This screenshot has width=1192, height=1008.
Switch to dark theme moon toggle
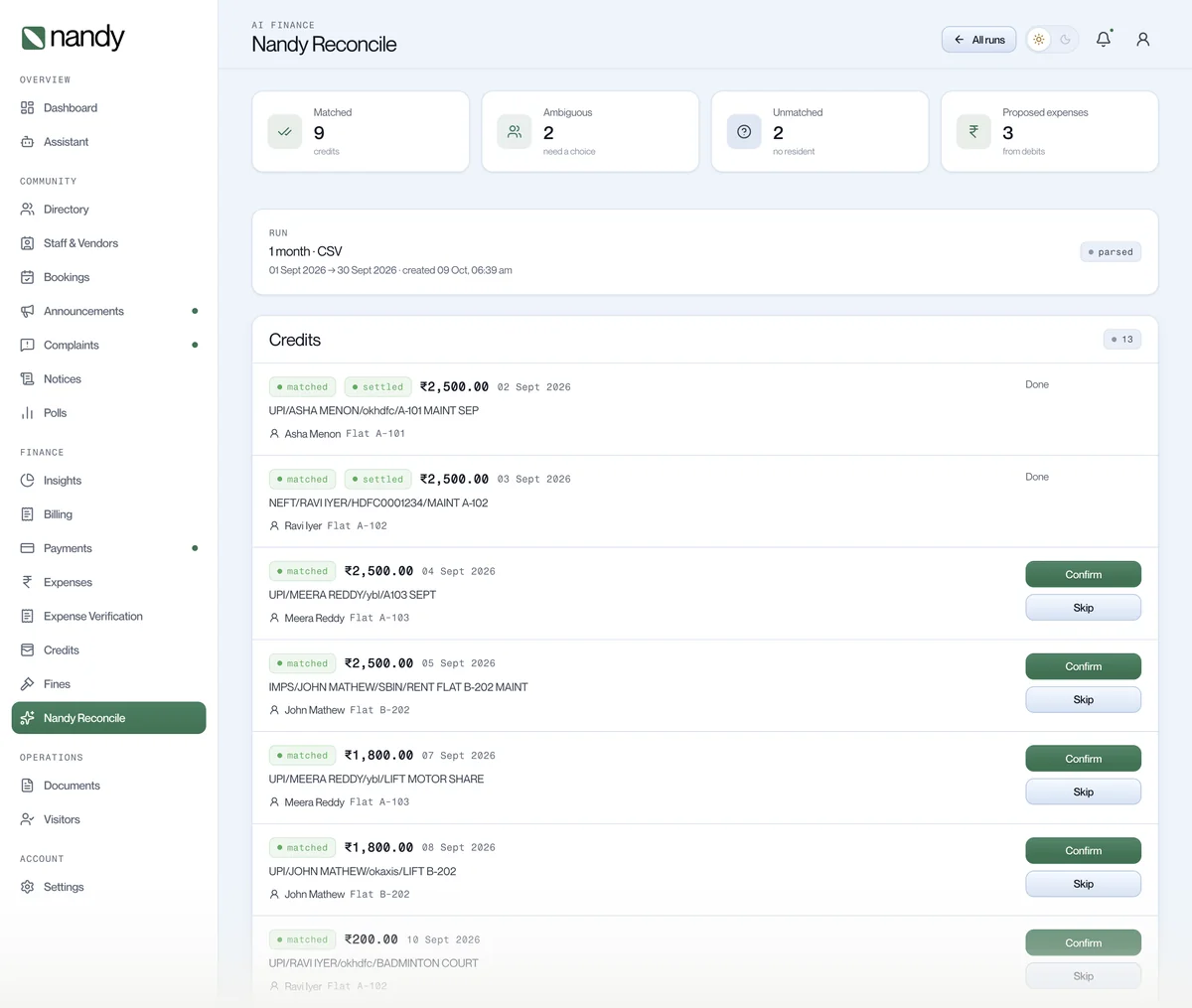pos(1065,40)
